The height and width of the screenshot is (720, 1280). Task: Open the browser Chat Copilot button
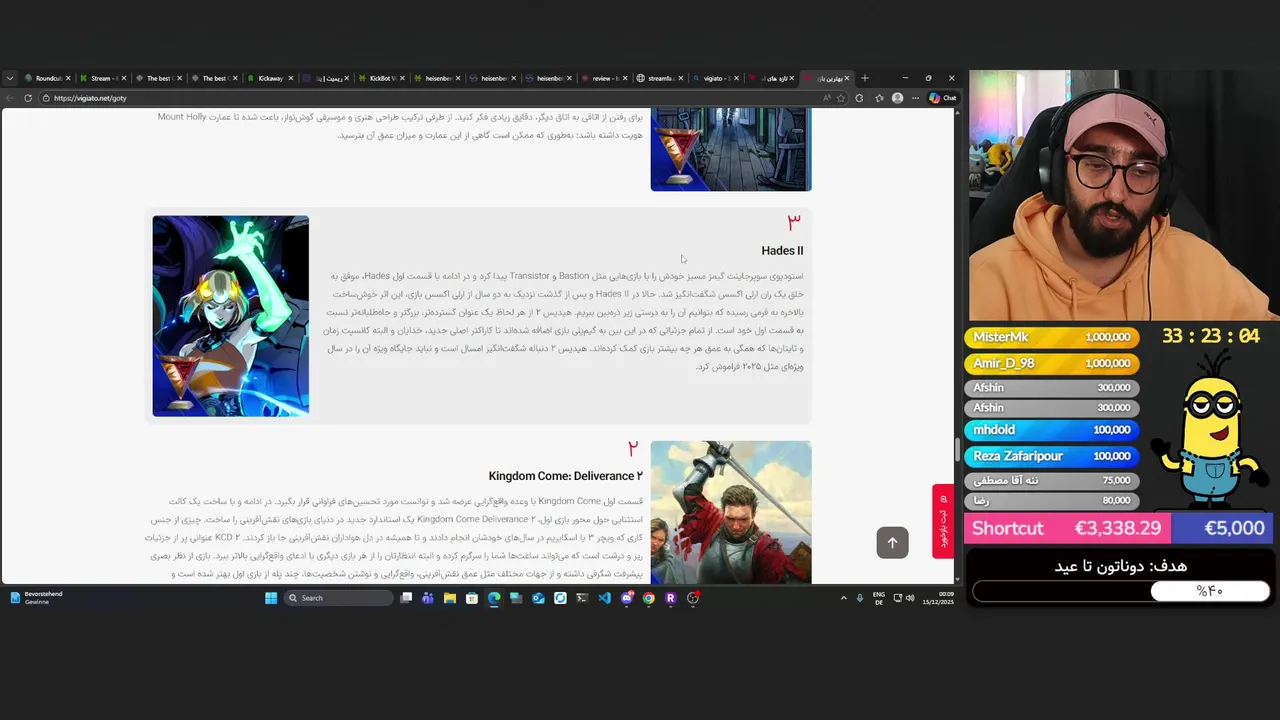click(x=942, y=98)
